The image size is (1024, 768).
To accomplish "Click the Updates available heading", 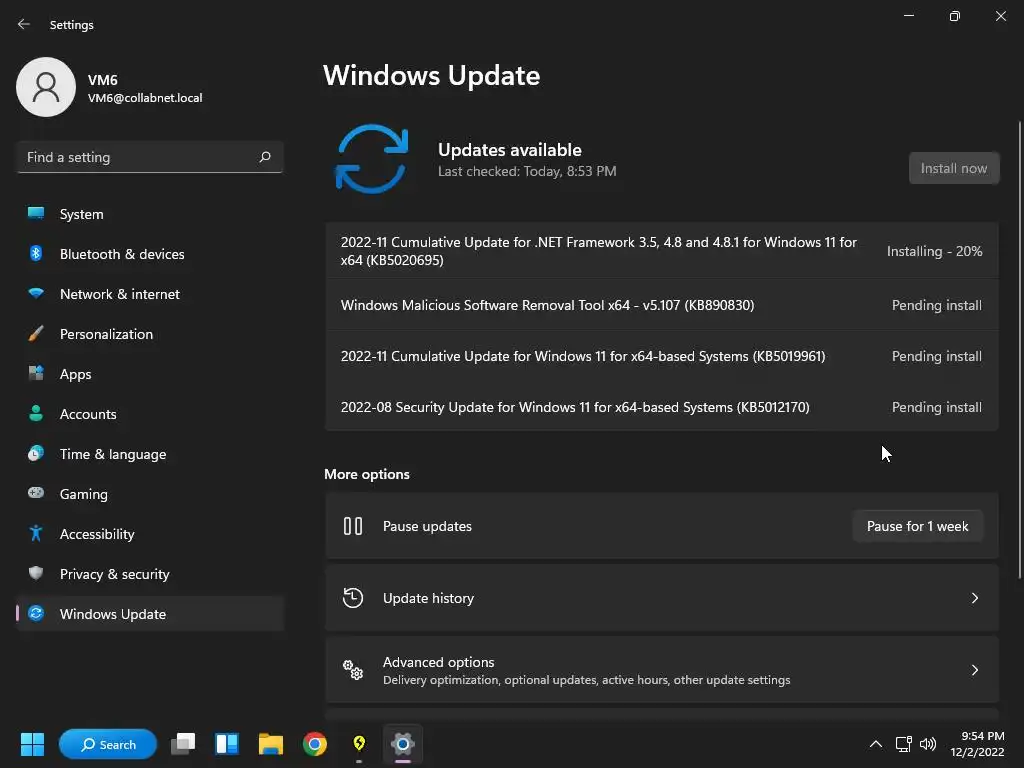I will tap(509, 150).
